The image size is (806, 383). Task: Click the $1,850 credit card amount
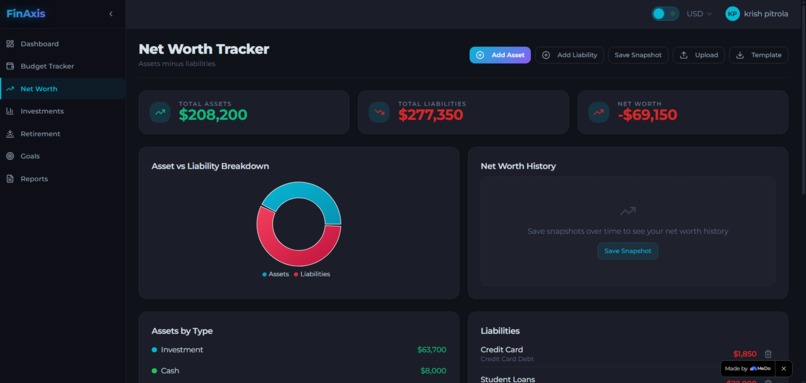745,354
